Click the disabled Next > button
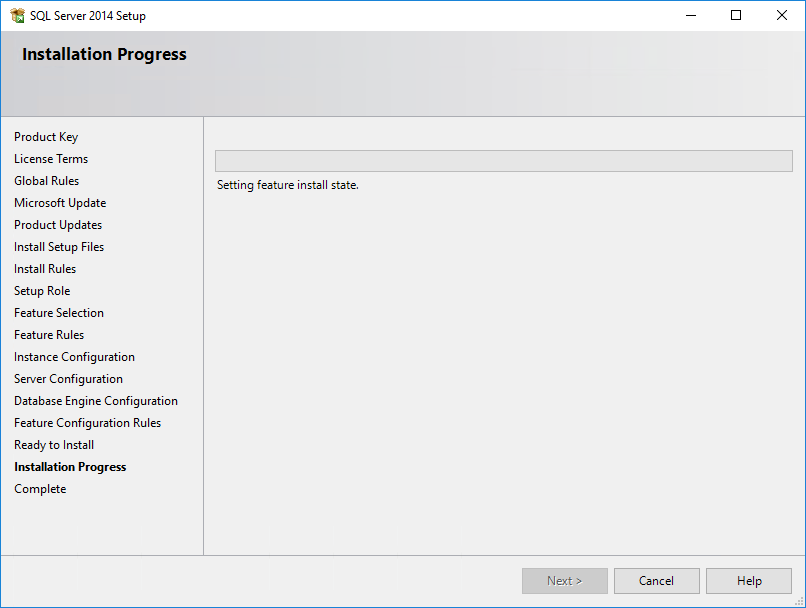The width and height of the screenshot is (806, 608). (564, 581)
